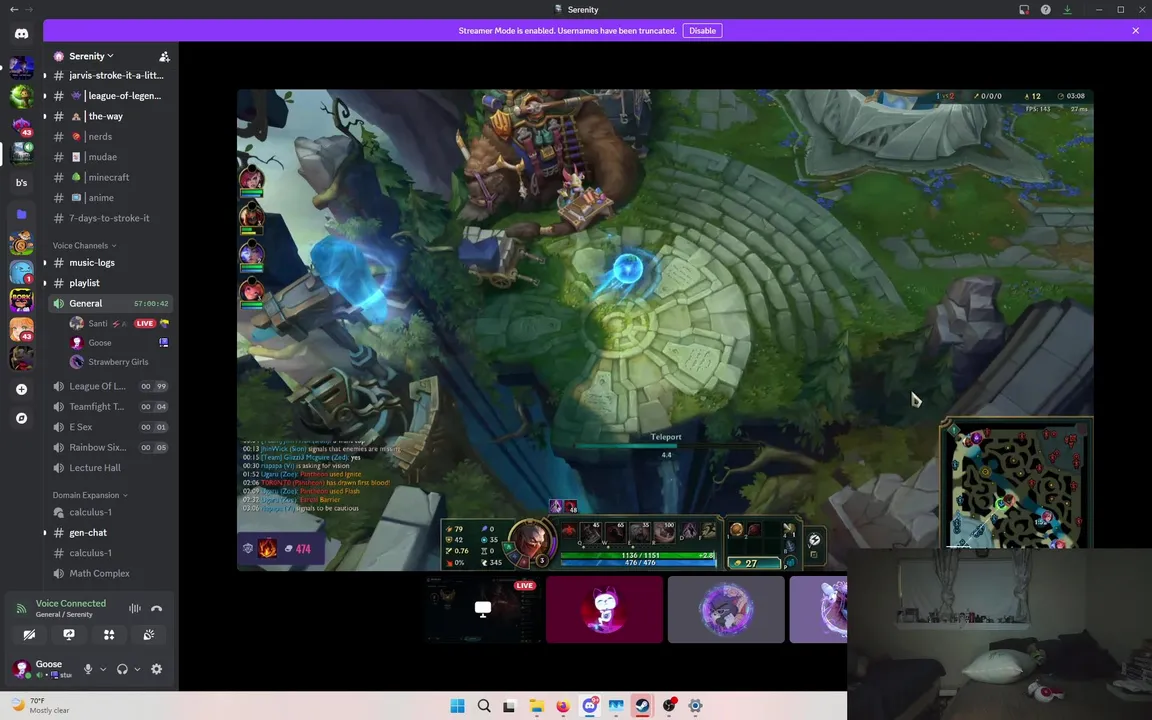Open the Serenity server dropdown menu
Viewport: 1152px width, 720px height.
[x=91, y=57]
